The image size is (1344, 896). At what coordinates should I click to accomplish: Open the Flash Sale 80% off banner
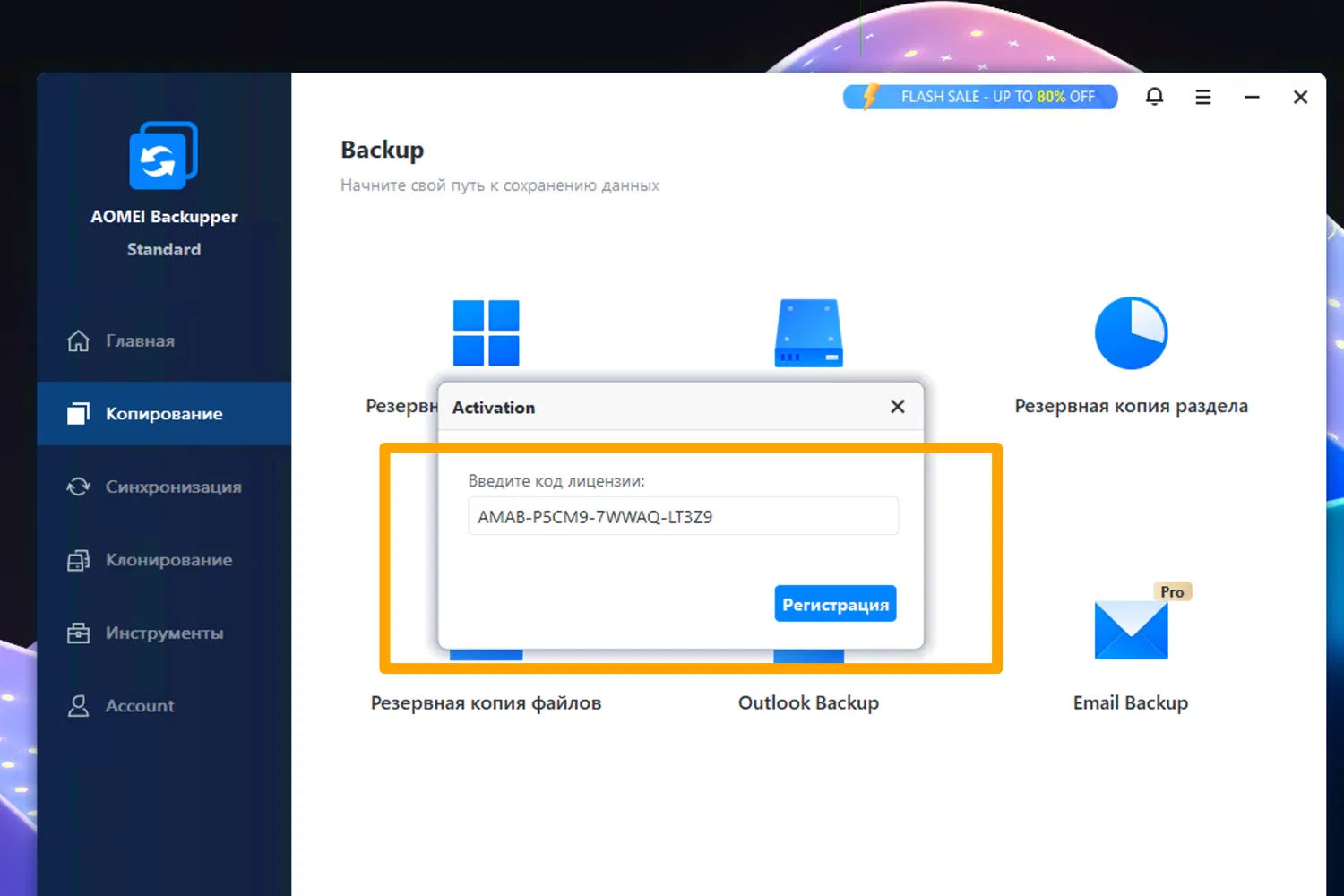coord(980,97)
